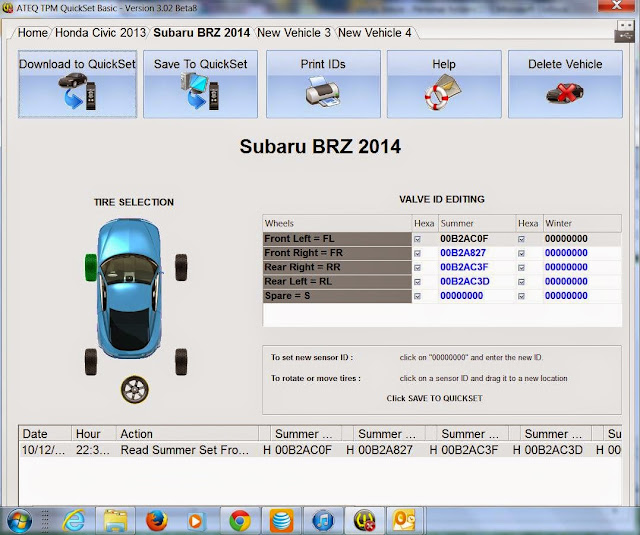Click log value H 00B2AC3D
Screen dimensions: 640x535
[x=548, y=450]
